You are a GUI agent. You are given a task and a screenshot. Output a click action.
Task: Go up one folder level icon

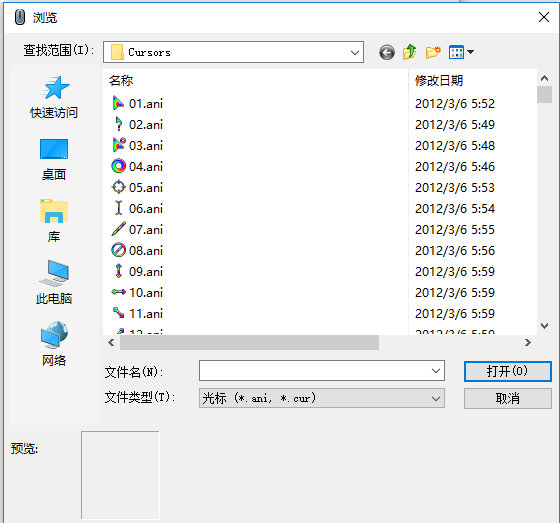(410, 52)
